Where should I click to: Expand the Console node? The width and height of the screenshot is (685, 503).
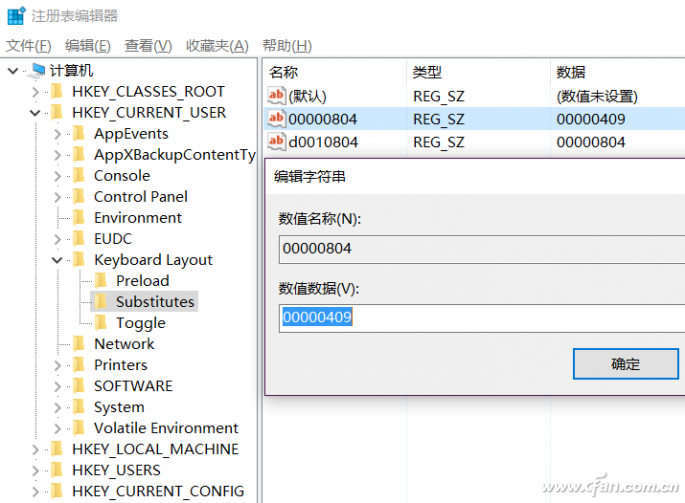coord(57,176)
